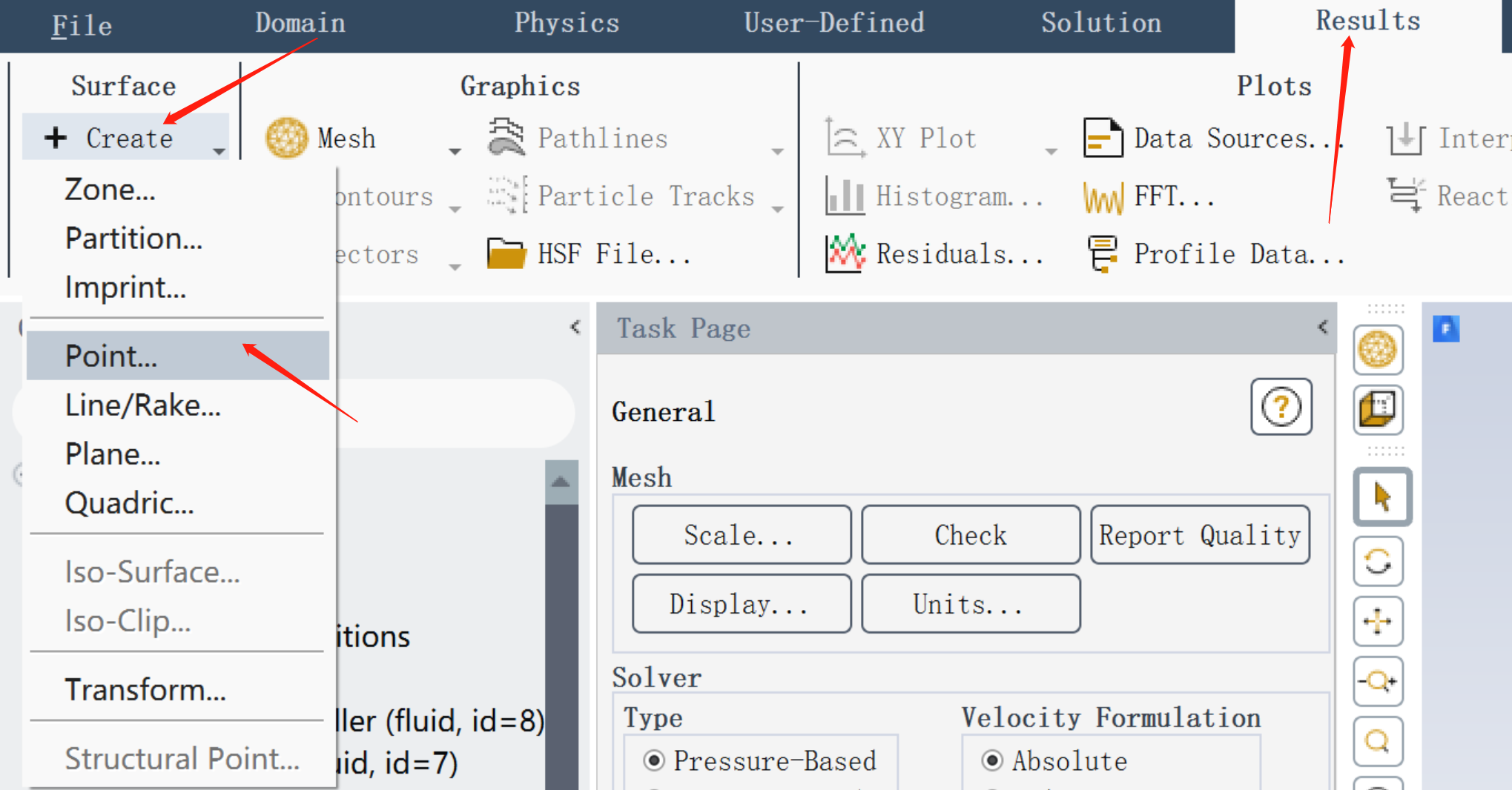
Task: Click the Report Quality button
Action: [x=1199, y=535]
